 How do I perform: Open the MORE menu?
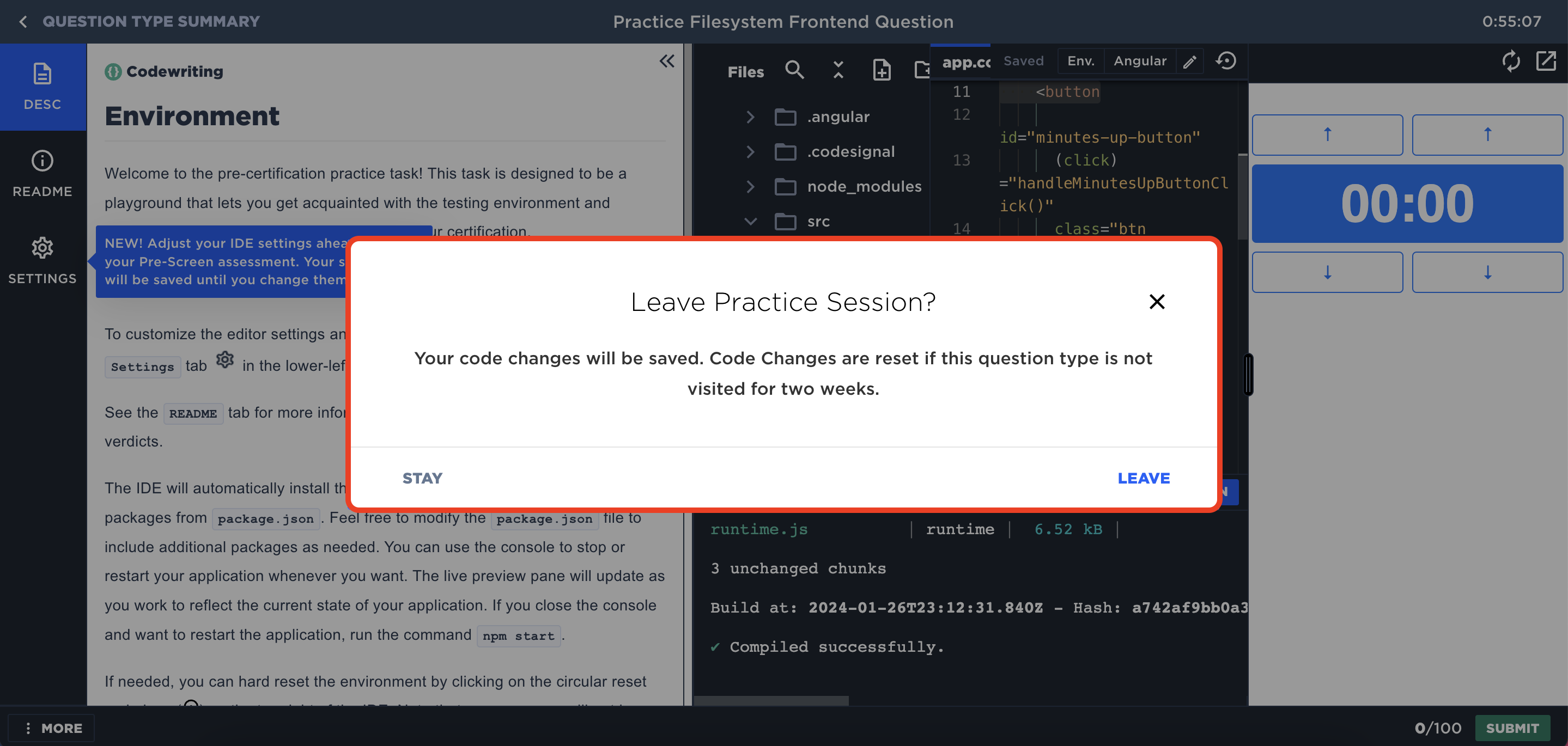point(52,727)
